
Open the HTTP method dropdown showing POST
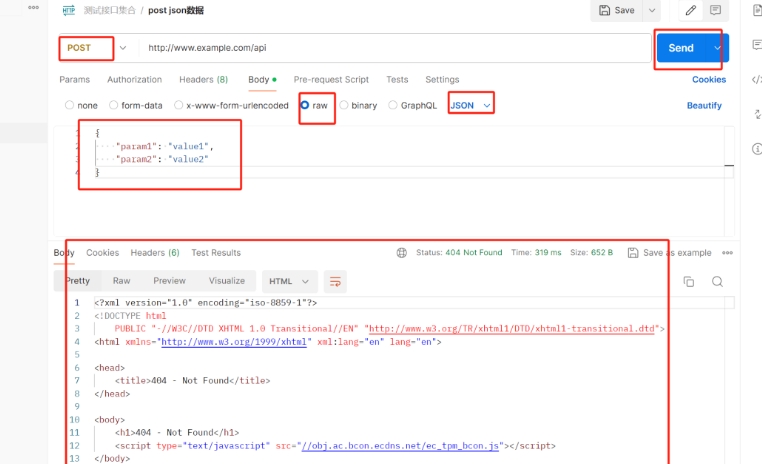click(96, 48)
